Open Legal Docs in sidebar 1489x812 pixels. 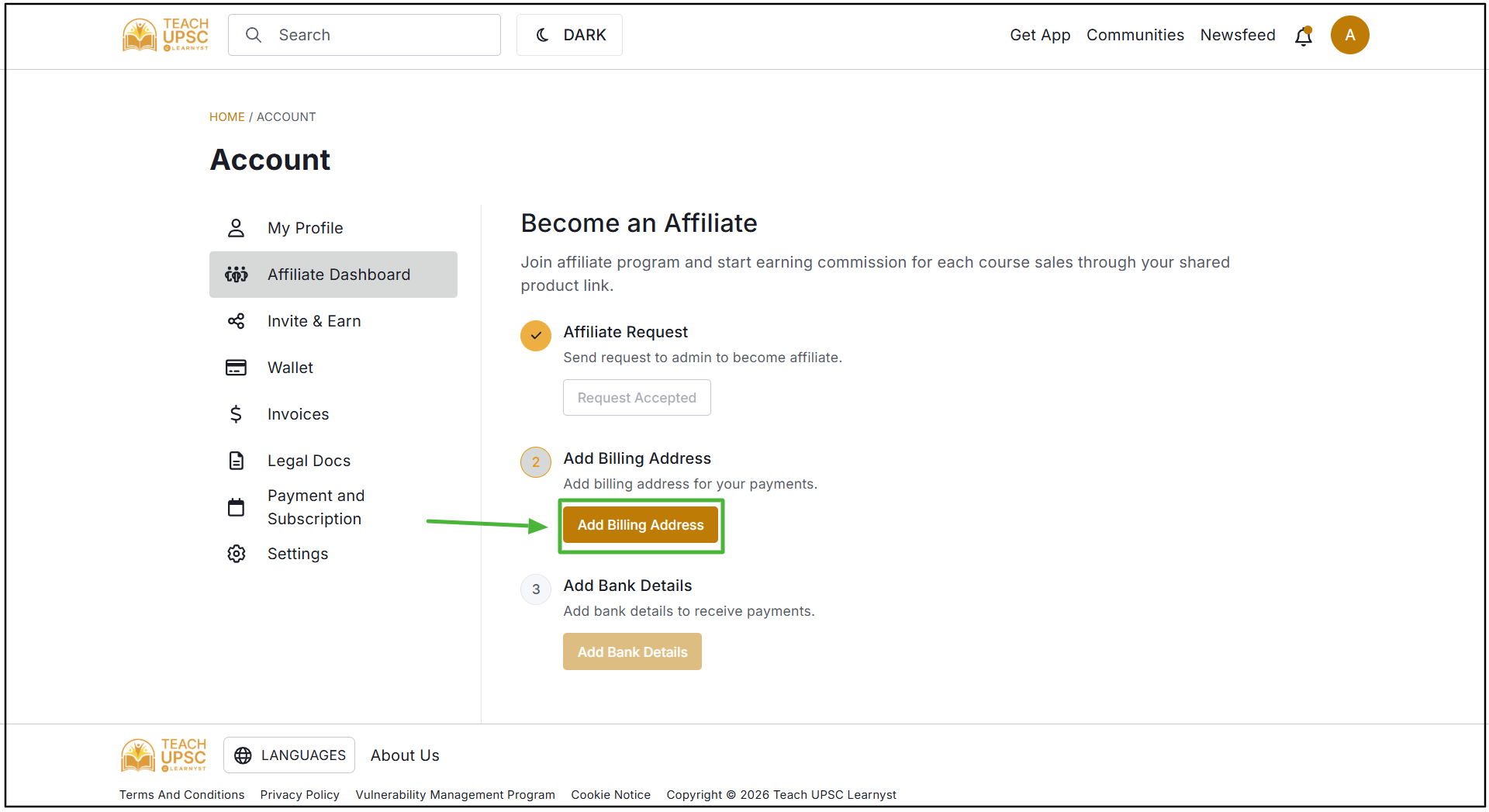(x=333, y=461)
